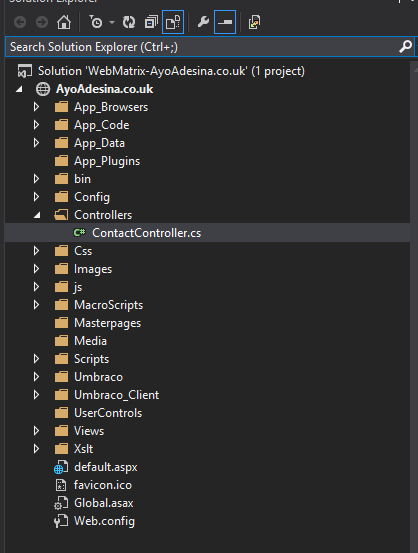Click the Home icon in toolbar
The image size is (418, 553).
[x=64, y=23]
